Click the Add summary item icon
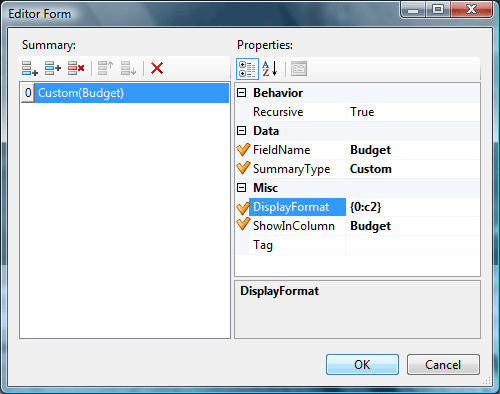The image size is (500, 394). (30, 68)
